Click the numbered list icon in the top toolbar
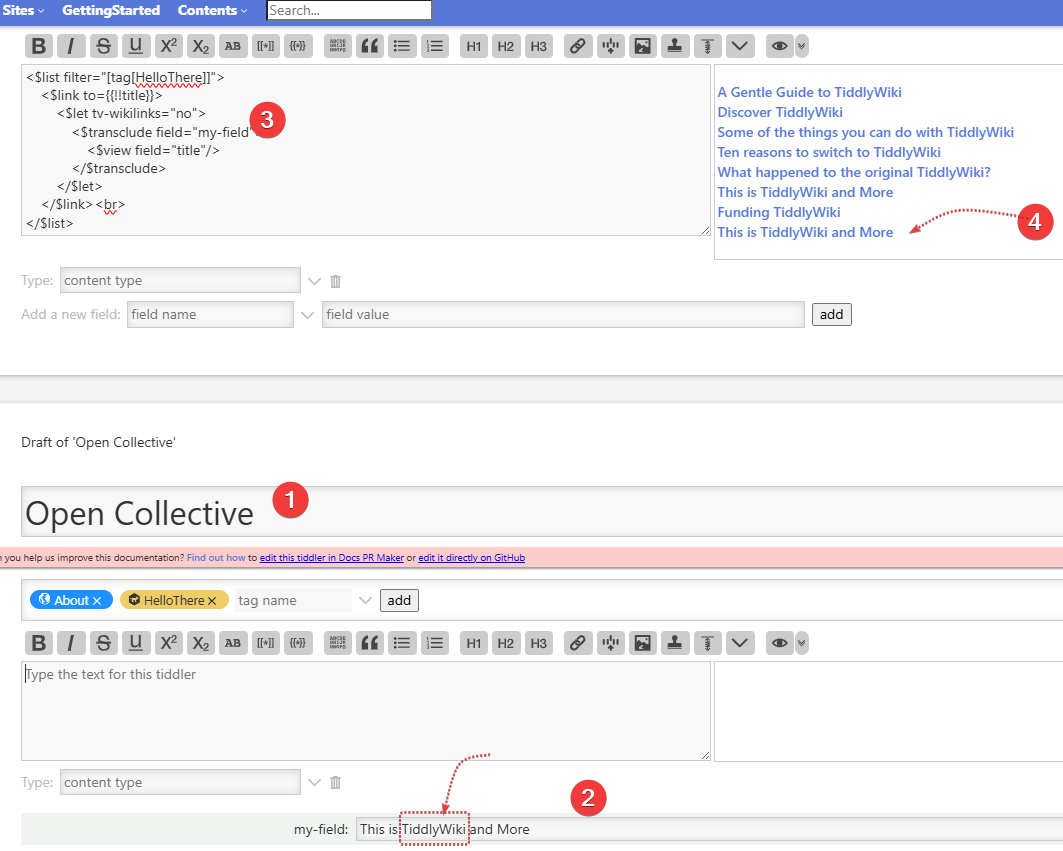Image resolution: width=1063 pixels, height=851 pixels. (x=434, y=46)
